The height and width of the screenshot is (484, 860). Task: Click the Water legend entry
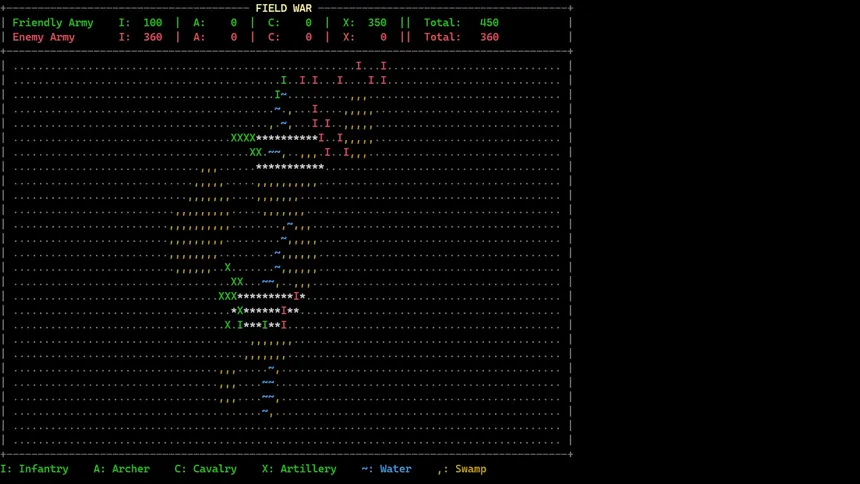coord(386,469)
